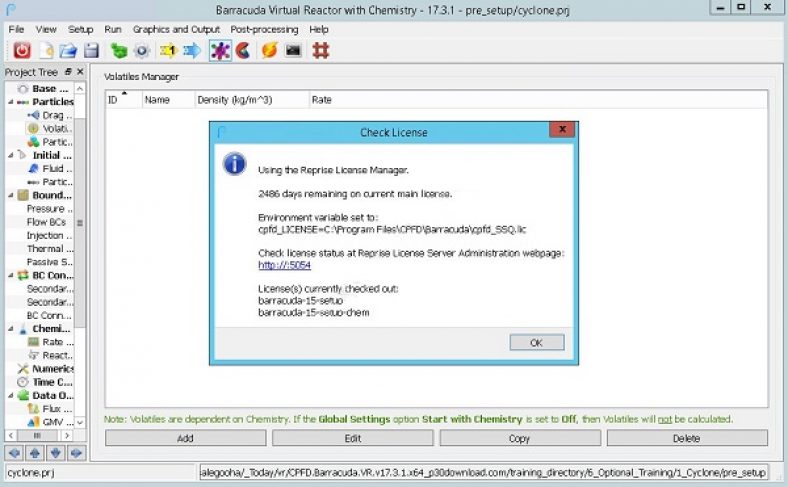The height and width of the screenshot is (487, 788).
Task: Collapse the Initial... tree node
Action: (x=11, y=155)
